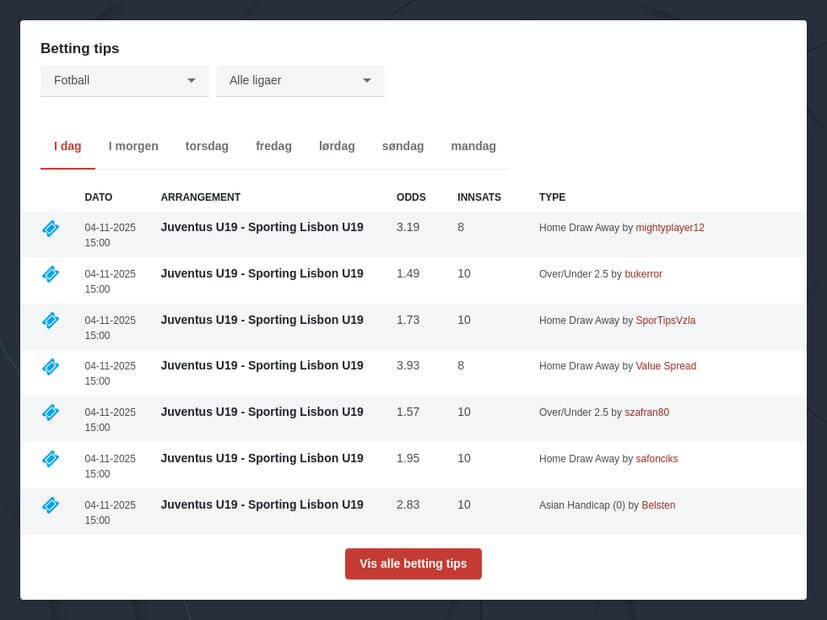Select the mandag tab
This screenshot has width=827, height=620.
click(x=472, y=146)
